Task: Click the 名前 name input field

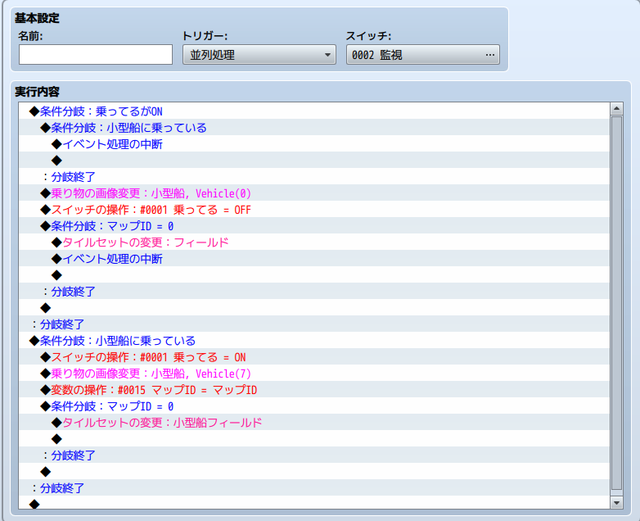Action: [x=96, y=55]
